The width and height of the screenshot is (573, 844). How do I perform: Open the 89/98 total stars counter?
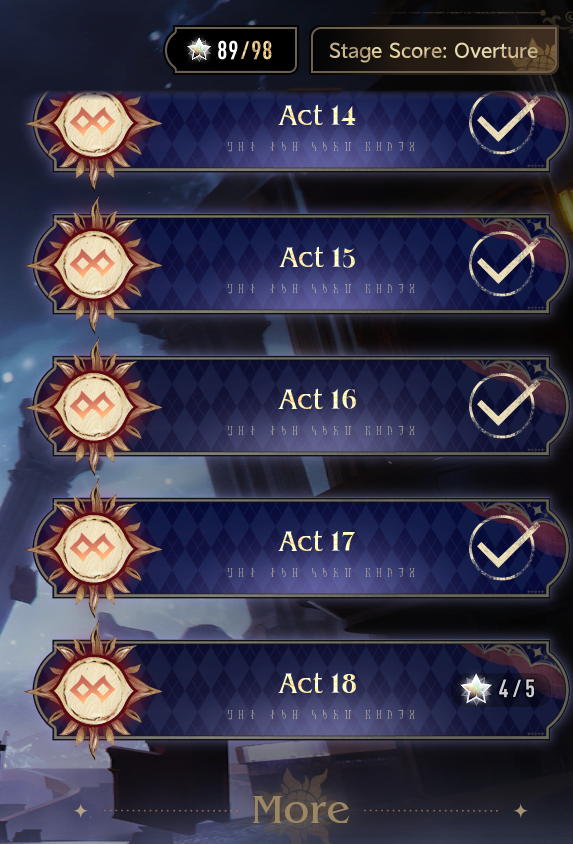pos(231,50)
